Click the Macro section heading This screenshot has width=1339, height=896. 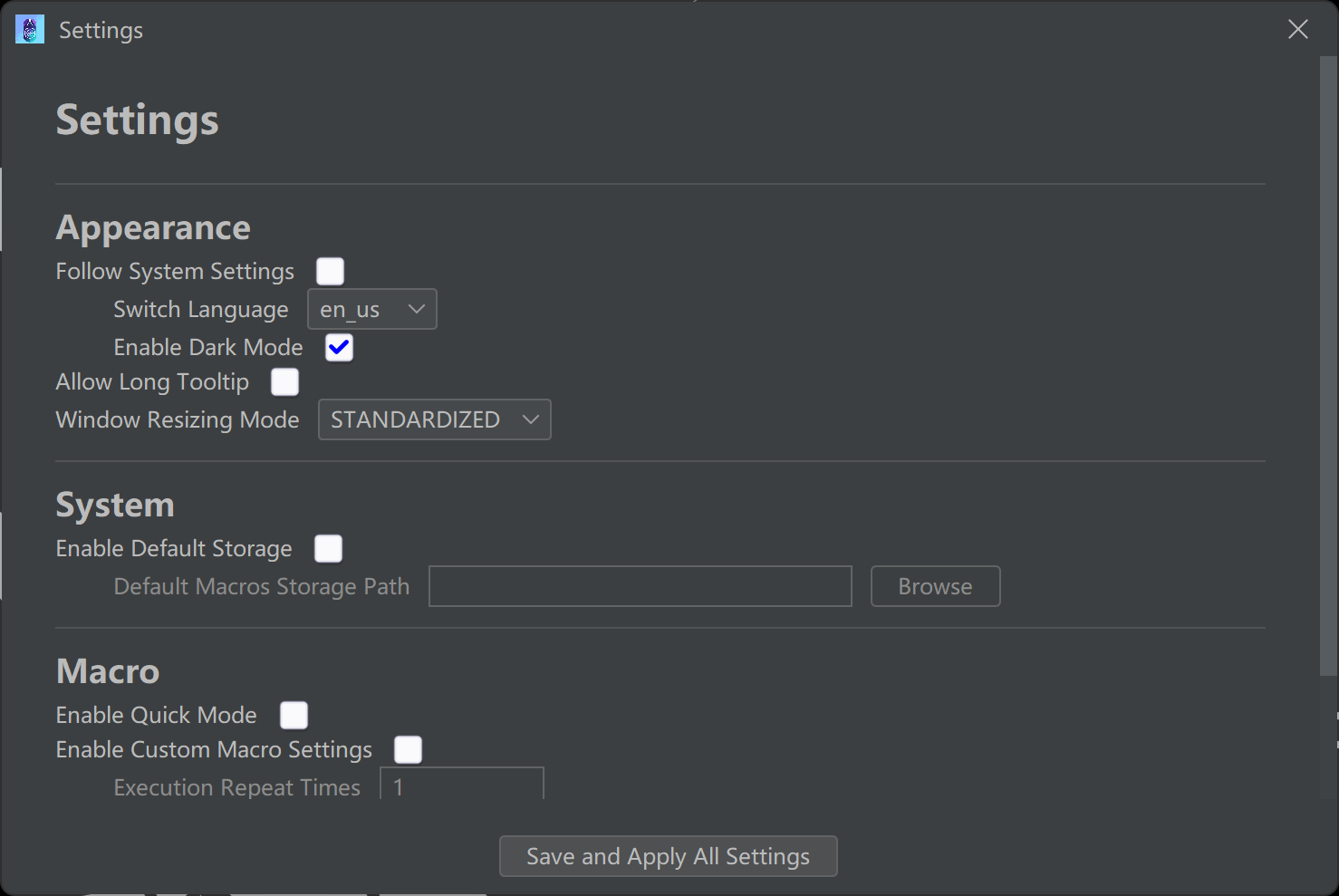coord(108,672)
